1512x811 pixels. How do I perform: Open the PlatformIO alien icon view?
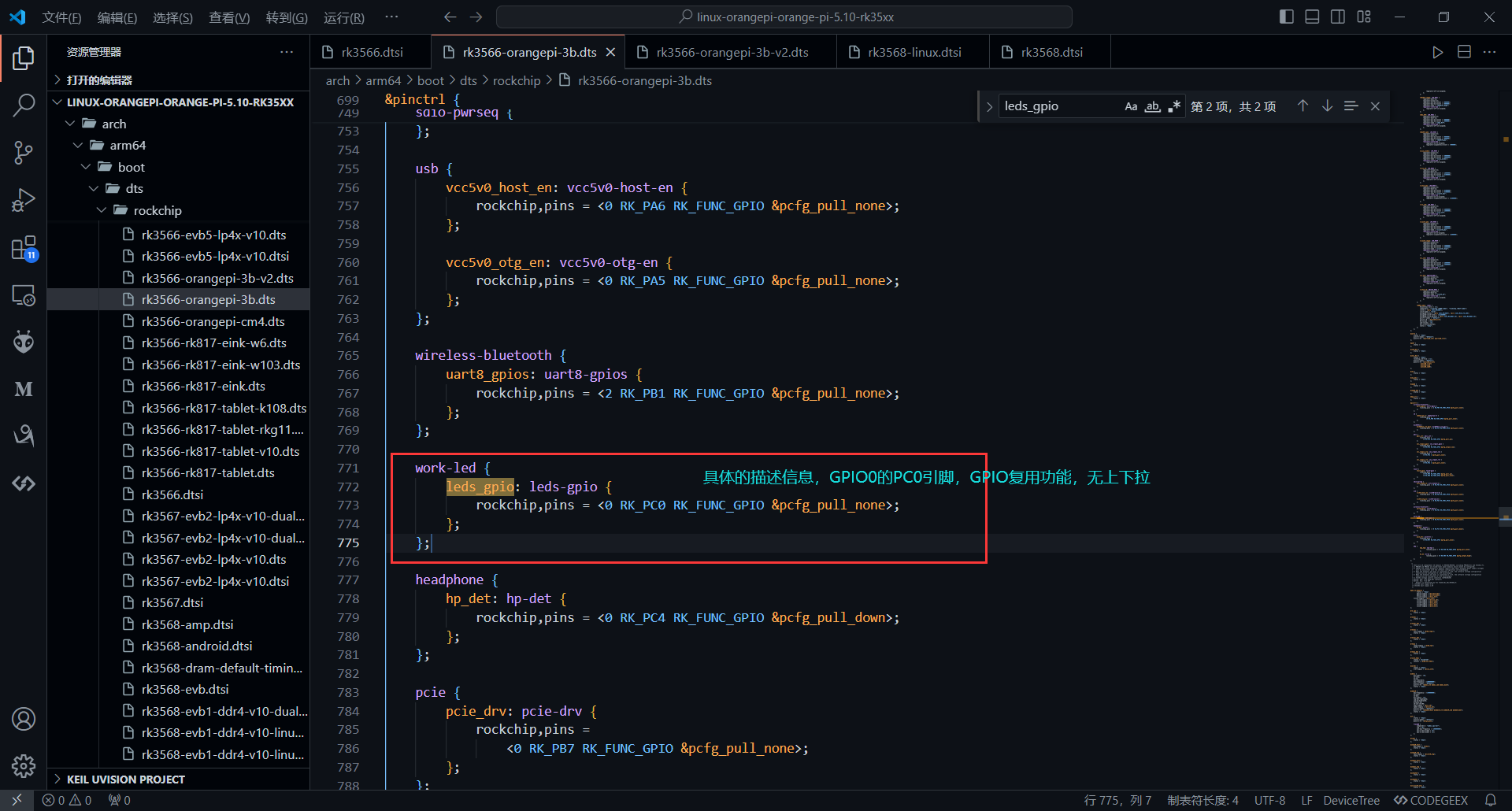pyautogui.click(x=24, y=342)
